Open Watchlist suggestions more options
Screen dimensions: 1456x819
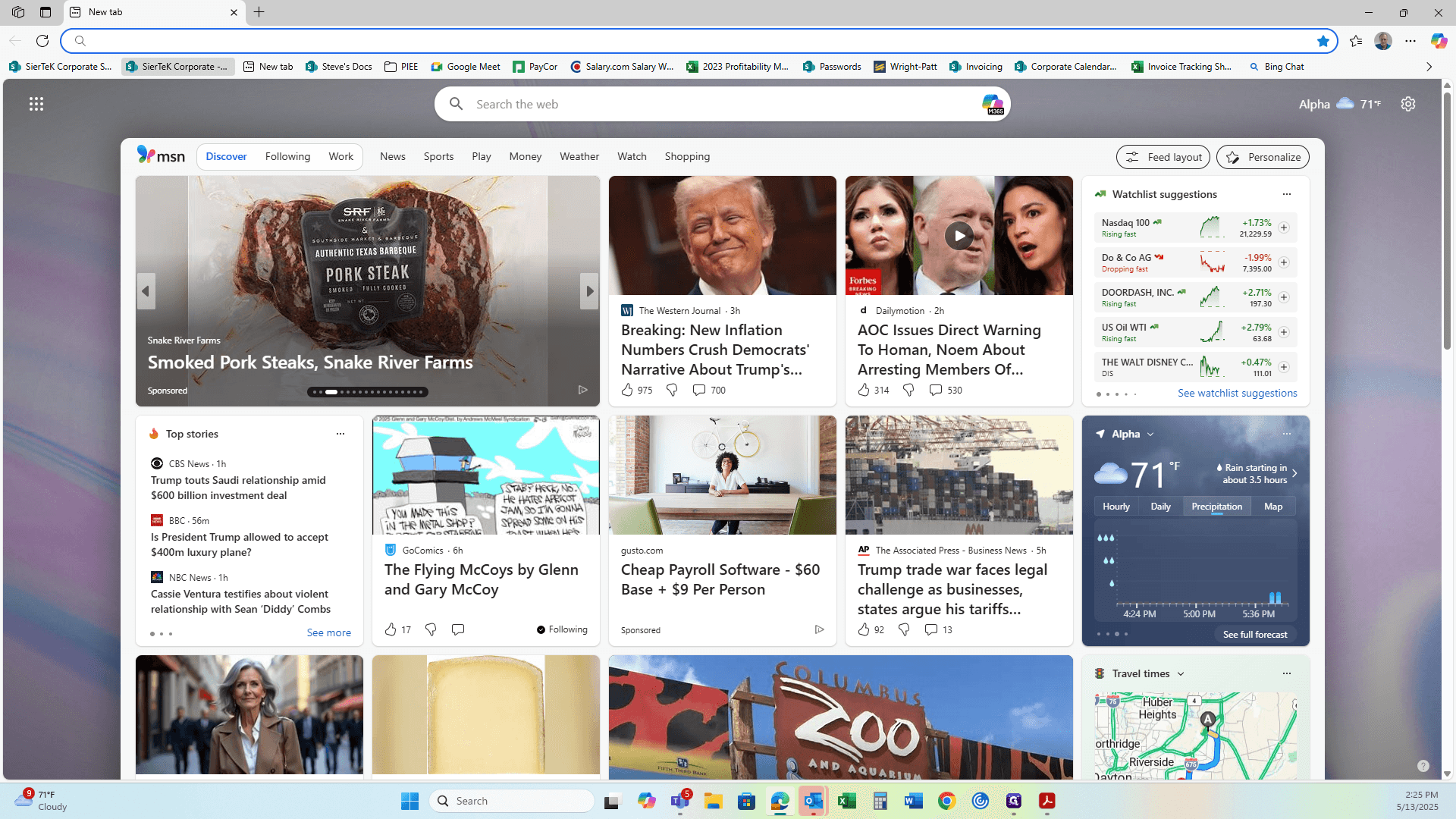coord(1287,194)
